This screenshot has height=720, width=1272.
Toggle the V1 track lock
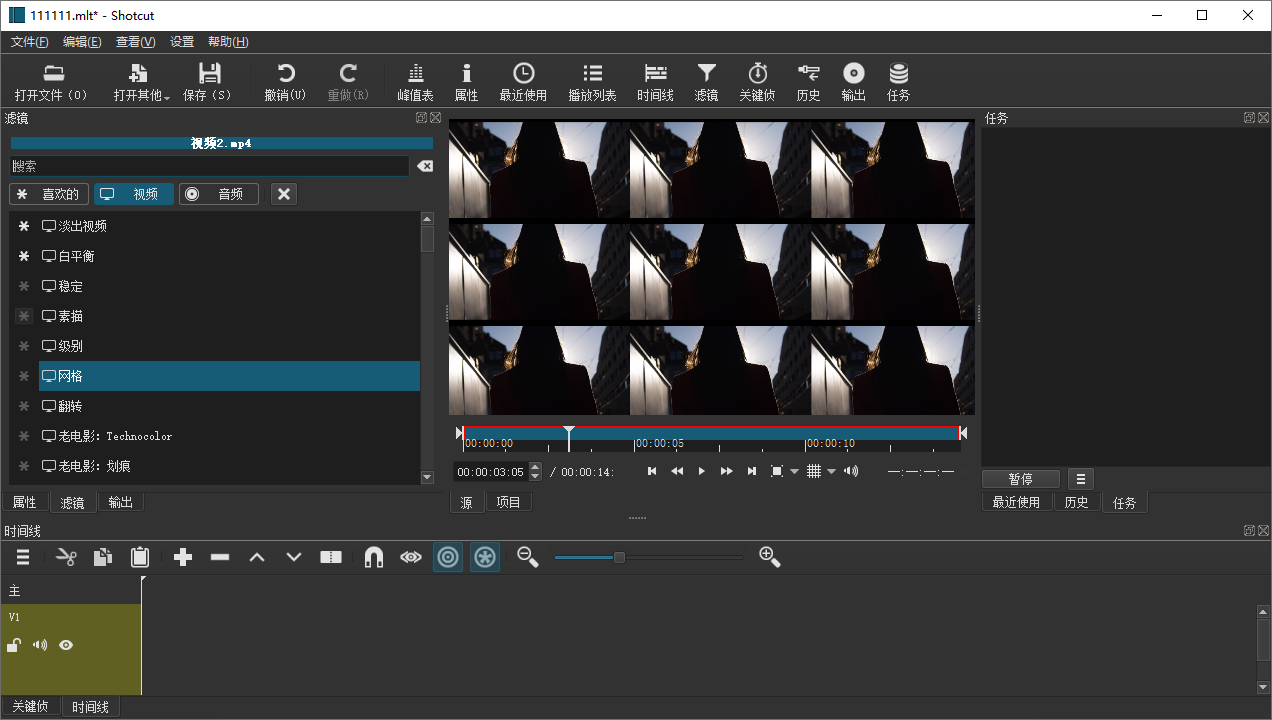[14, 645]
